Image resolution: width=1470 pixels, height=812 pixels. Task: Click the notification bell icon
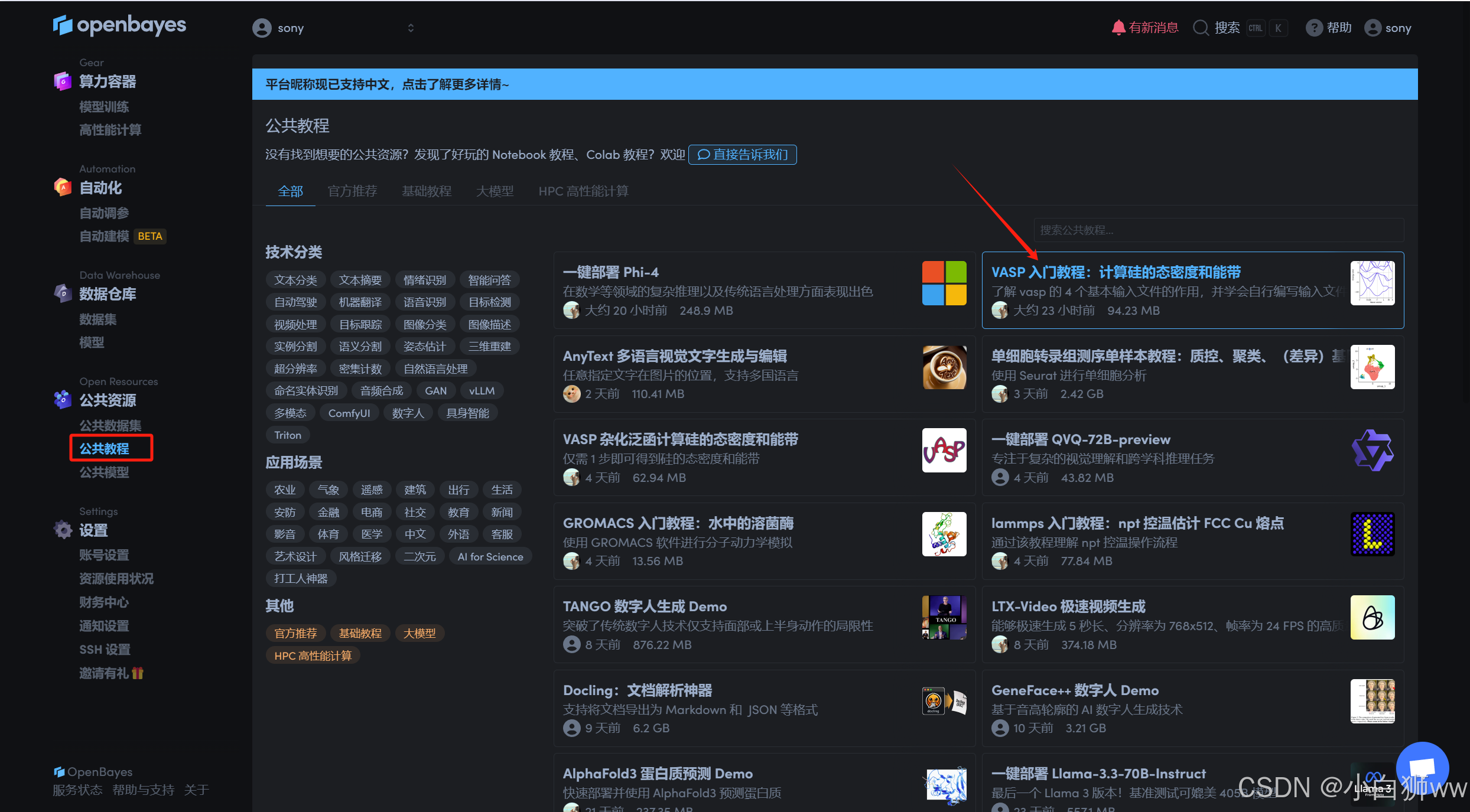click(x=1118, y=28)
